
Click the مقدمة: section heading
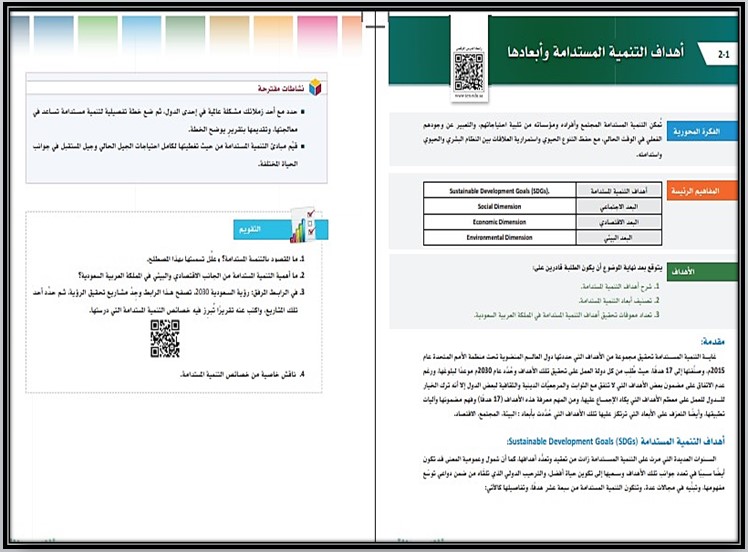[713, 341]
